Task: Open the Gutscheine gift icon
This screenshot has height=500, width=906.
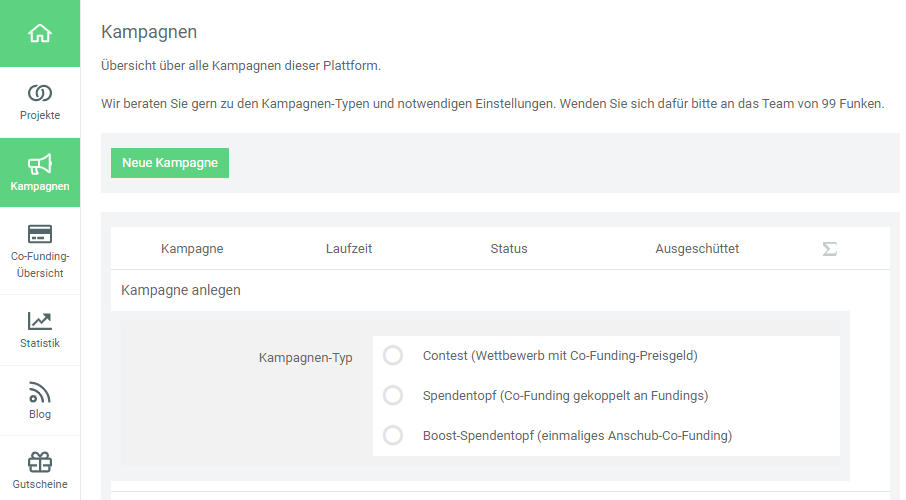Action: (x=40, y=462)
